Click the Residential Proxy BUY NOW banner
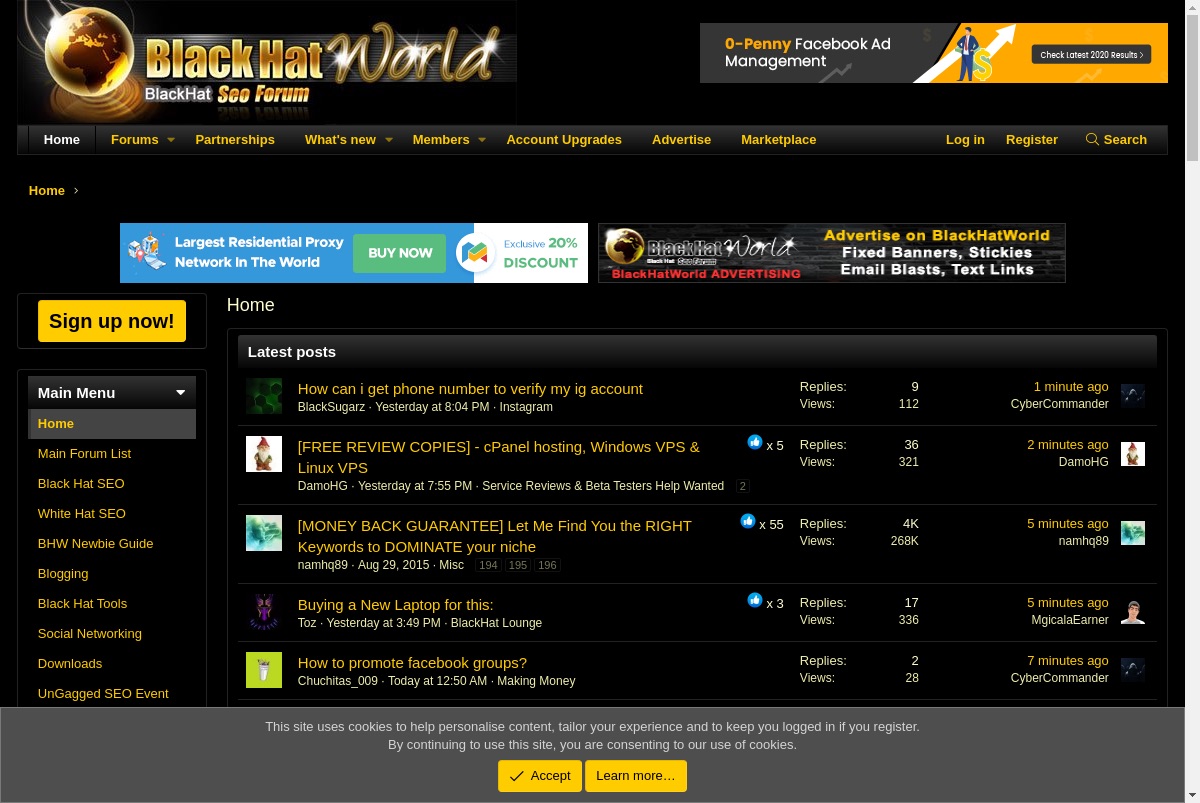 click(354, 253)
